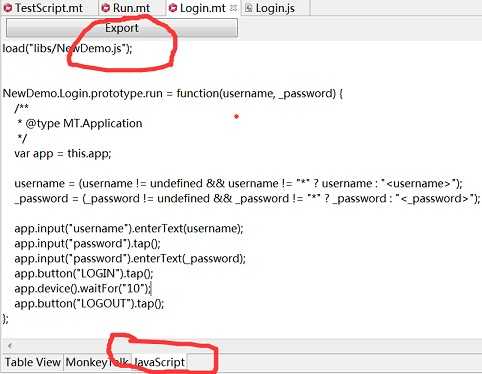This screenshot has height=374, width=482.
Task: Click the Run.mt tab icon
Action: pyautogui.click(x=106, y=8)
